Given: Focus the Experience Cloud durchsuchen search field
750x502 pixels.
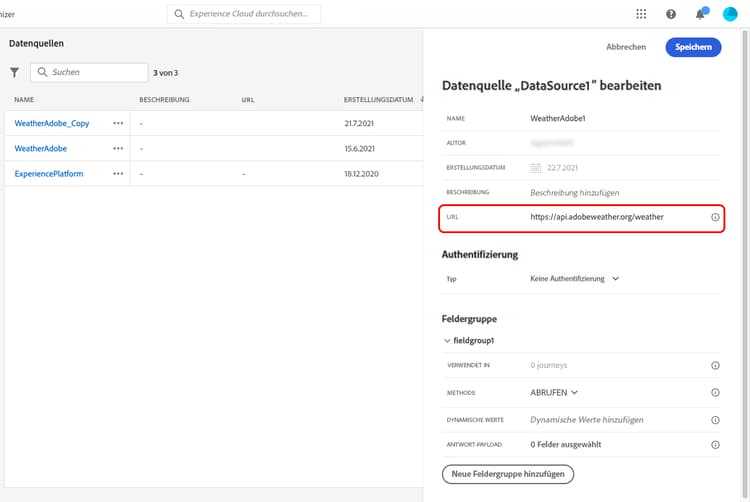Looking at the screenshot, I should click(244, 14).
